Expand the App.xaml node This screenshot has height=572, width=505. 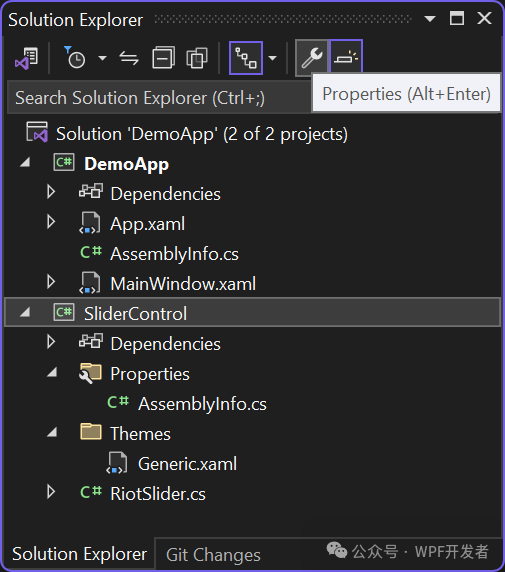pos(51,222)
